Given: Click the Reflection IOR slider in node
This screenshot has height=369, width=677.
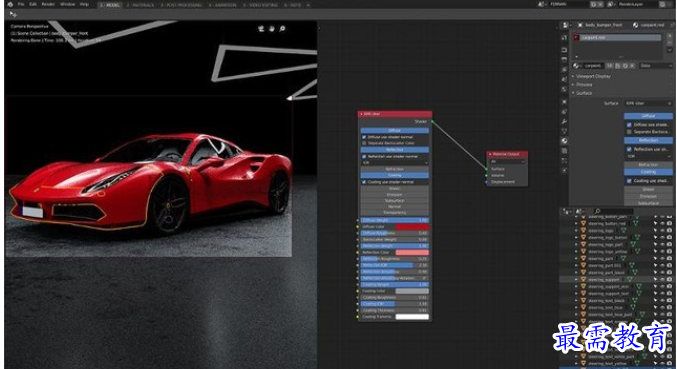Looking at the screenshot, I should [395, 265].
